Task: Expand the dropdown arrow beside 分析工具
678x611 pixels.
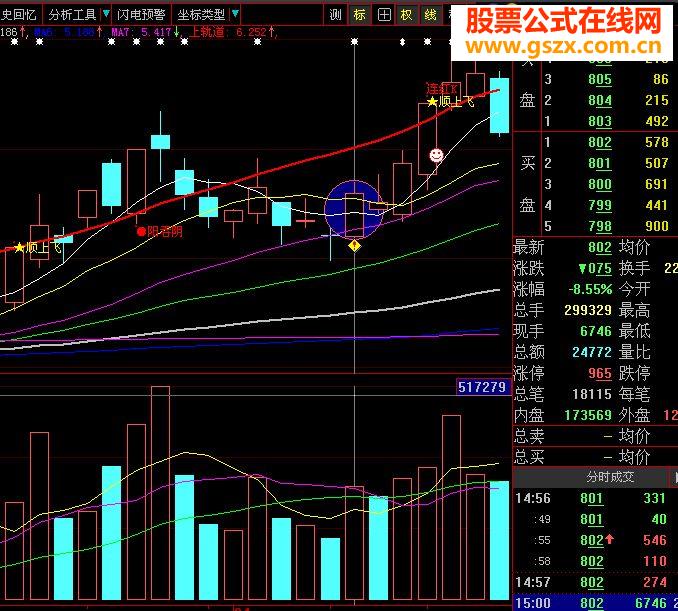Action: click(x=106, y=15)
